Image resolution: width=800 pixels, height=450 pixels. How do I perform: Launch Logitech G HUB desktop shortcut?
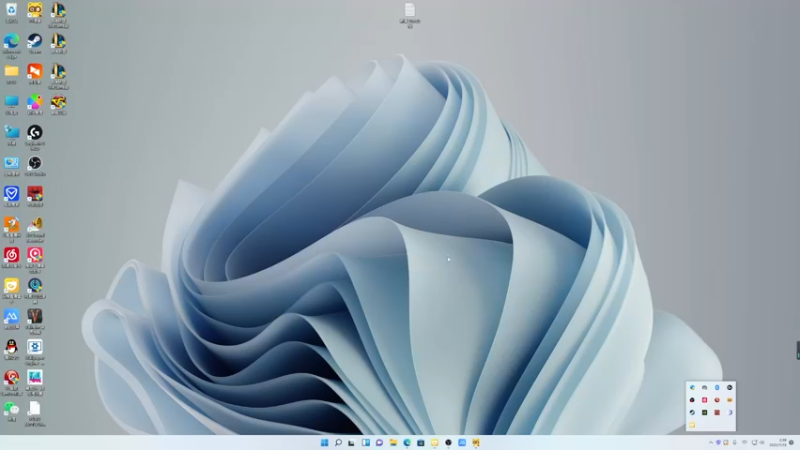tap(35, 137)
